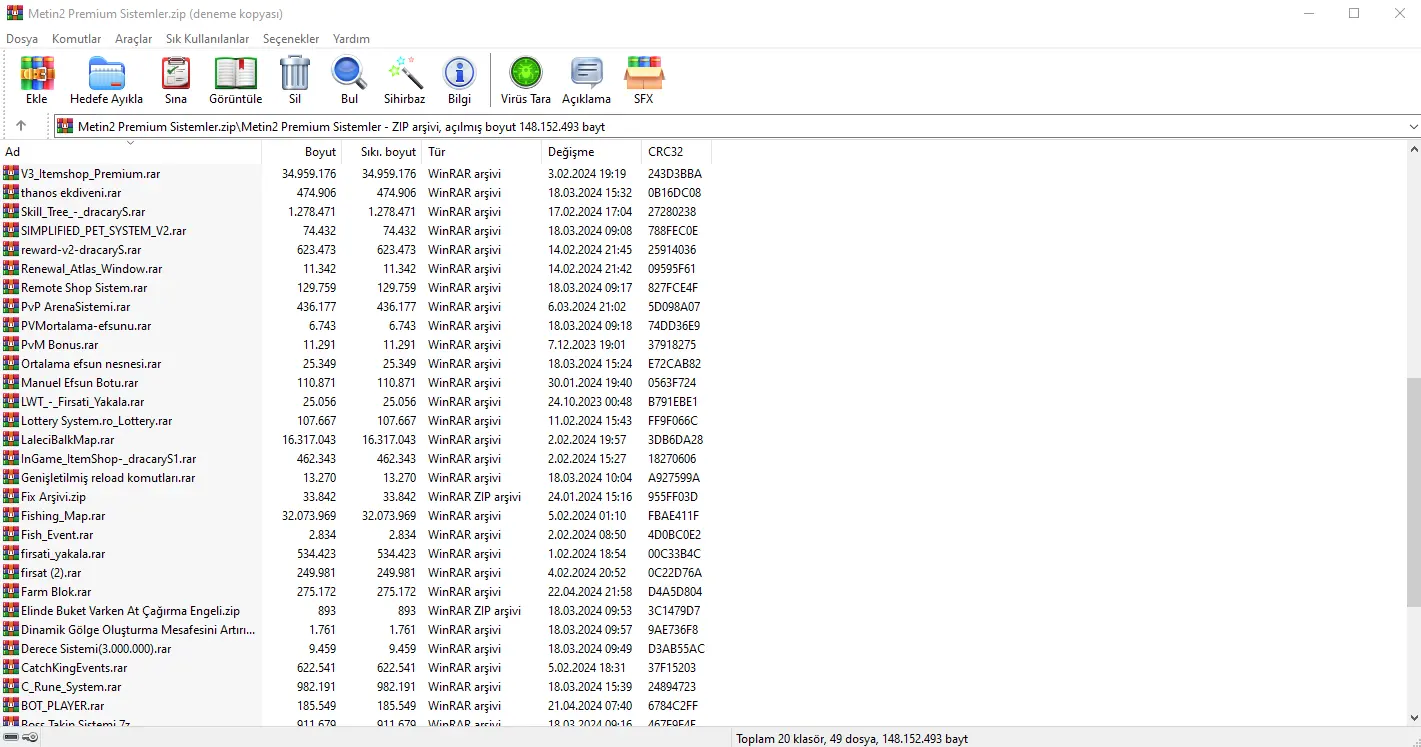This screenshot has height=747, width=1421.
Task: Sort by Sıkı. boyut column header
Action: click(x=382, y=152)
